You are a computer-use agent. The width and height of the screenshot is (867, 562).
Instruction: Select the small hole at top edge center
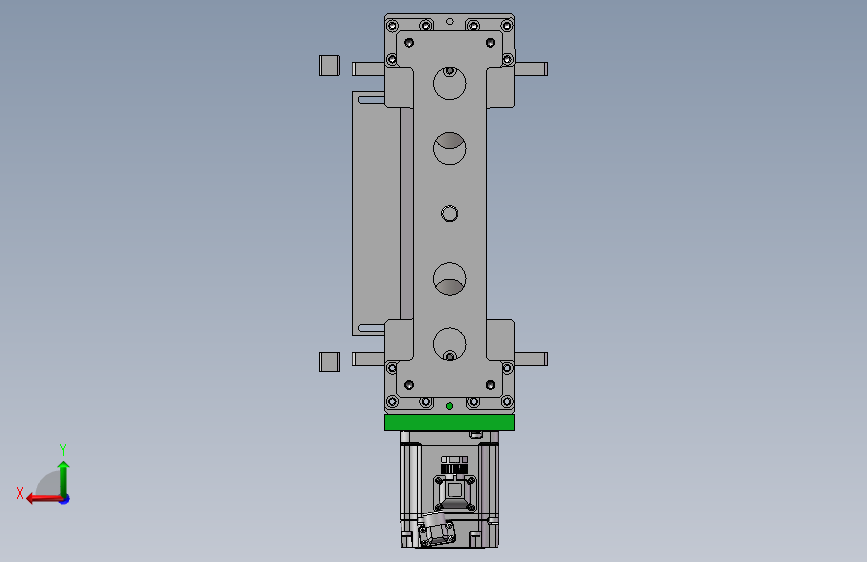[x=450, y=22]
